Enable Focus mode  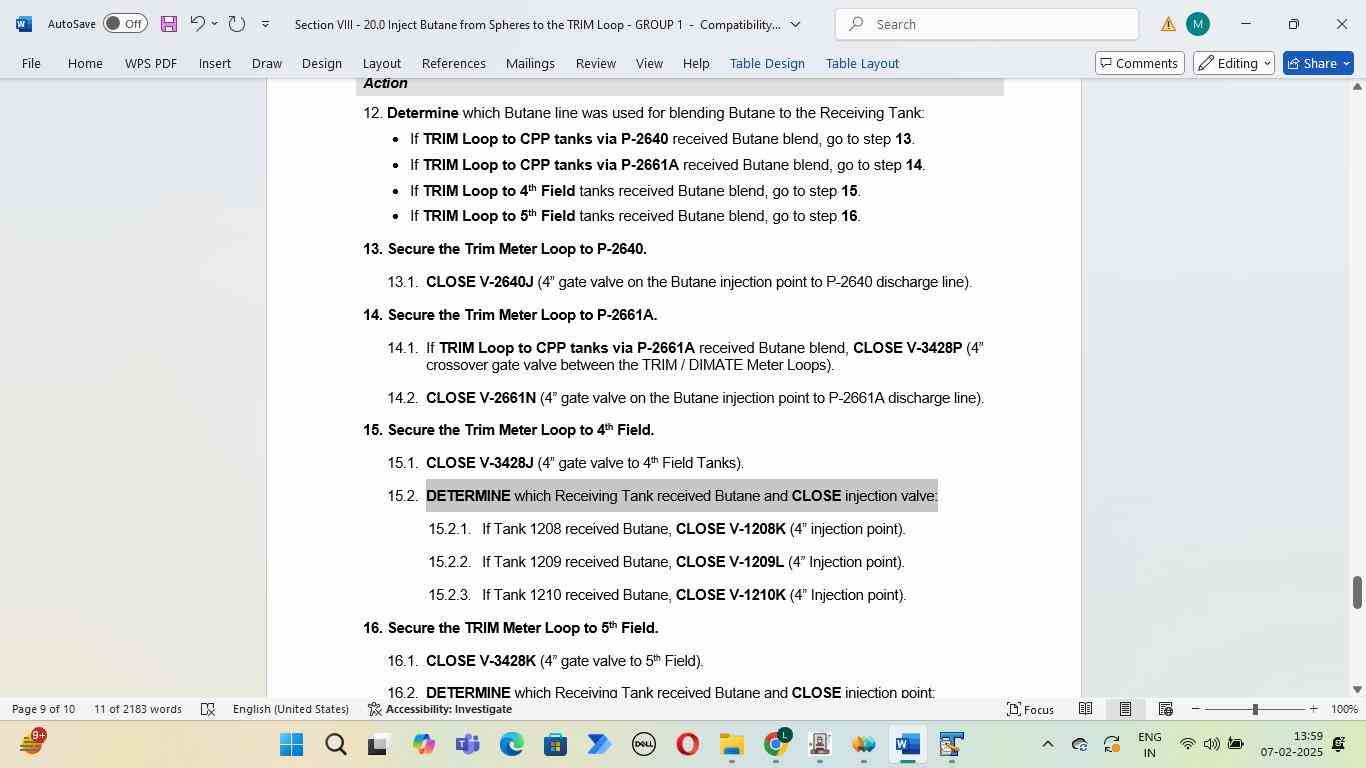1030,709
